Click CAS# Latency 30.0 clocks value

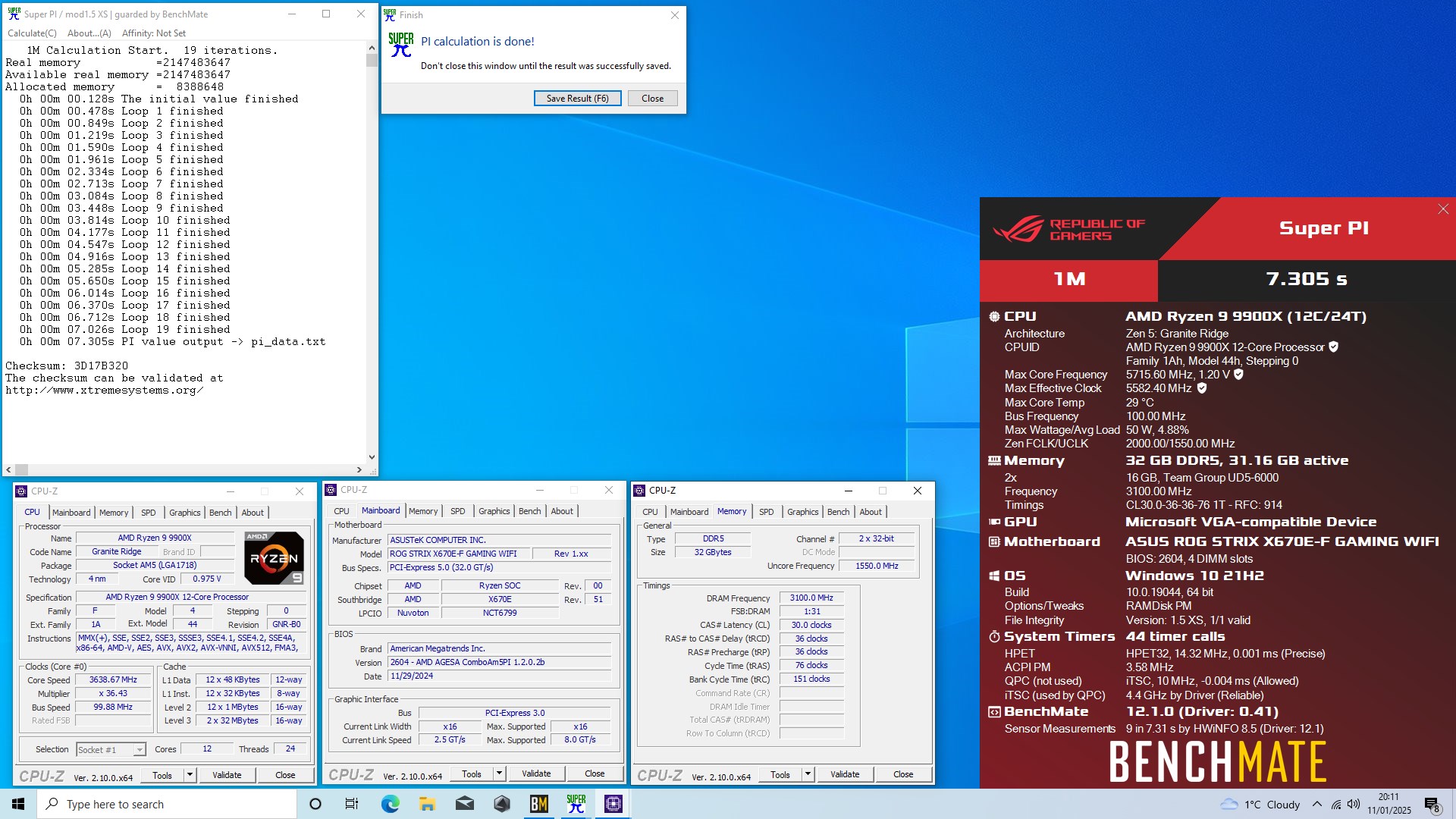(811, 625)
